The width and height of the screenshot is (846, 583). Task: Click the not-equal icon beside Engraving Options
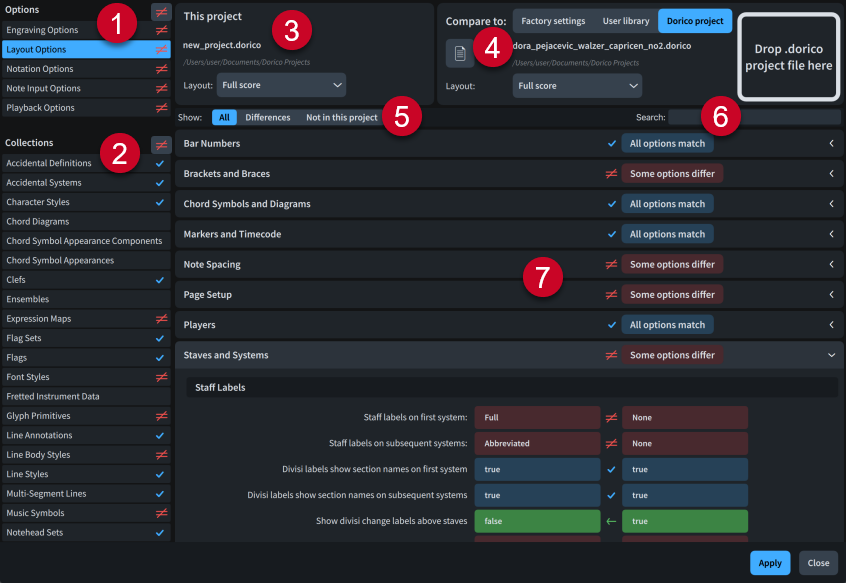(160, 31)
